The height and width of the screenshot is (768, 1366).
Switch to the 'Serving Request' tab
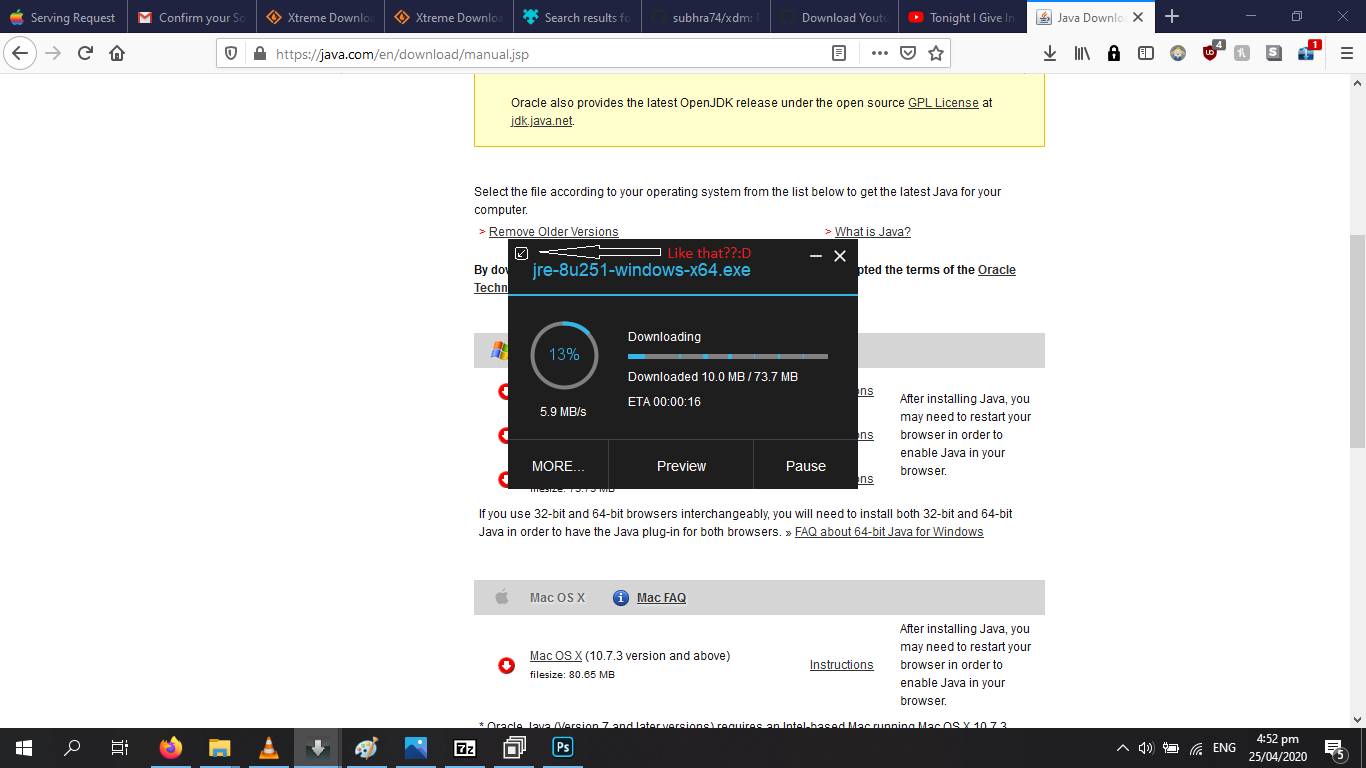click(x=63, y=16)
